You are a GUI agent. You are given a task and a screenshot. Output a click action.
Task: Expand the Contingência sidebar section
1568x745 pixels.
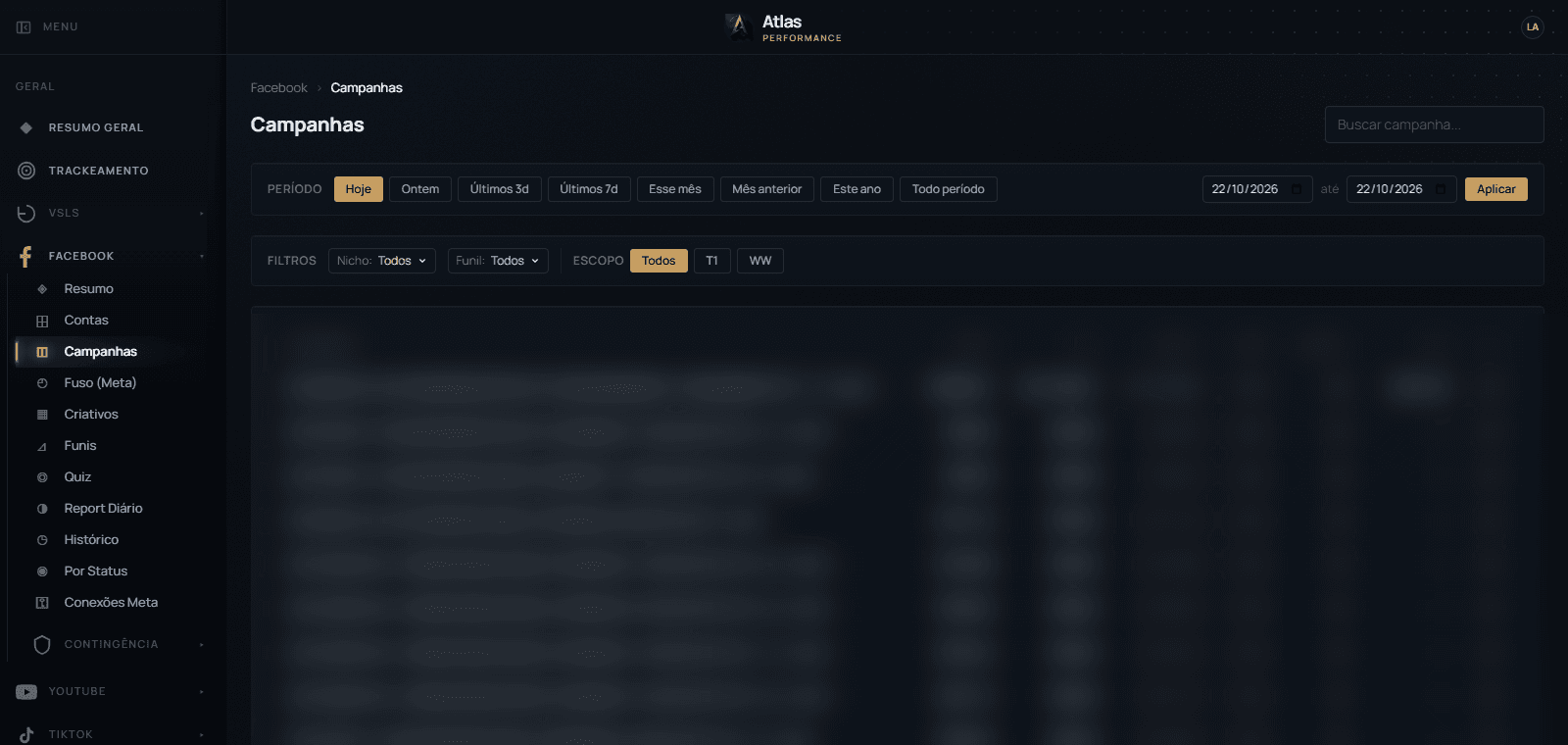(x=202, y=645)
